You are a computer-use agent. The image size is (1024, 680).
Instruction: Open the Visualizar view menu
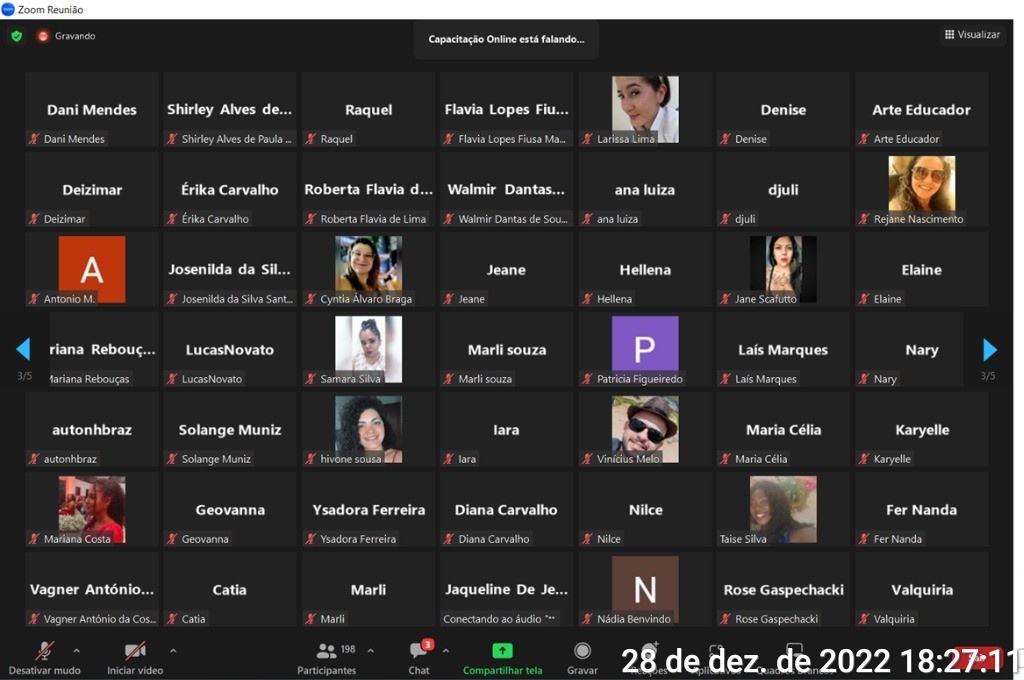(x=971, y=35)
